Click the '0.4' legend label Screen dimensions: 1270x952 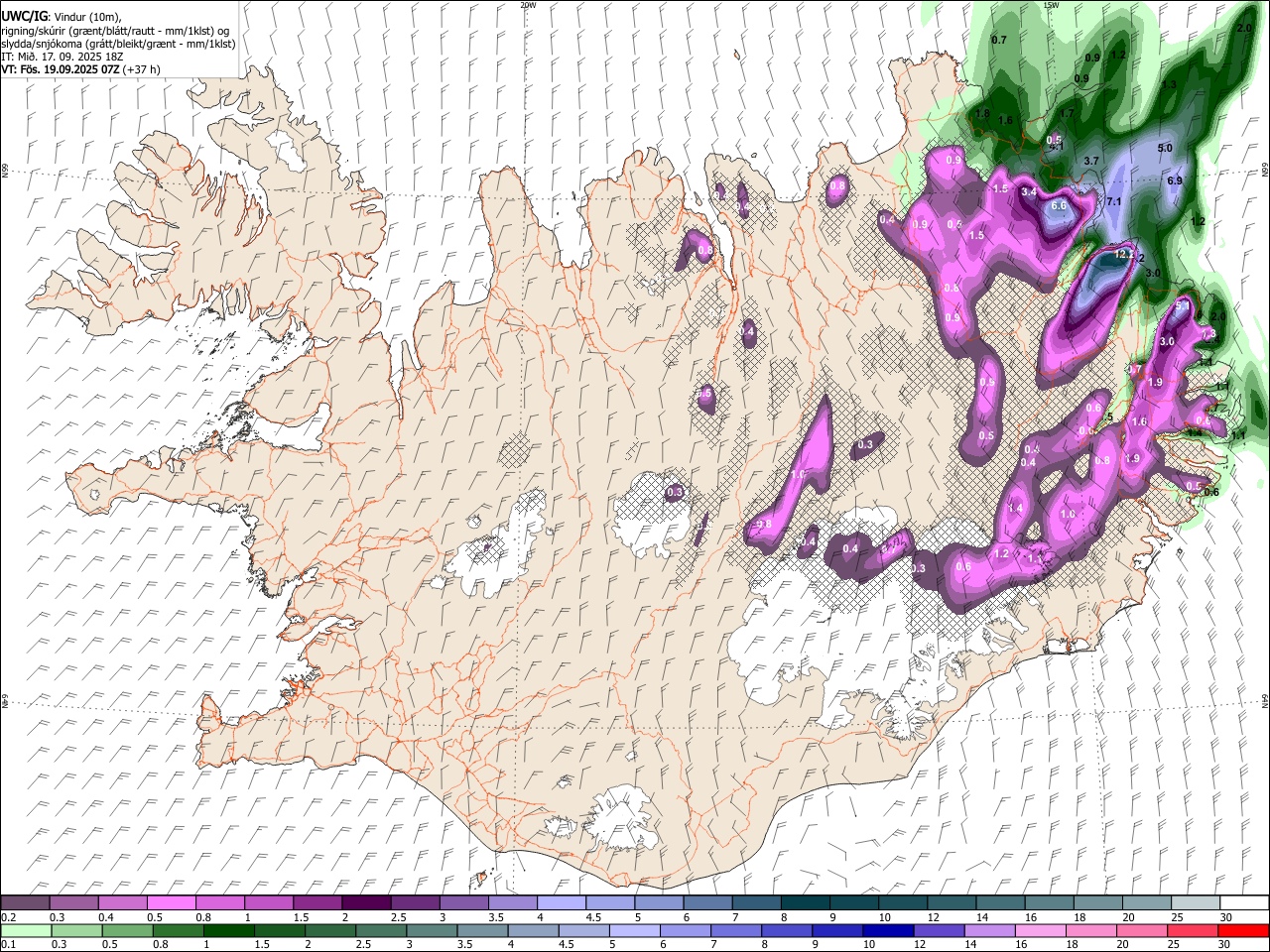pyautogui.click(x=107, y=917)
